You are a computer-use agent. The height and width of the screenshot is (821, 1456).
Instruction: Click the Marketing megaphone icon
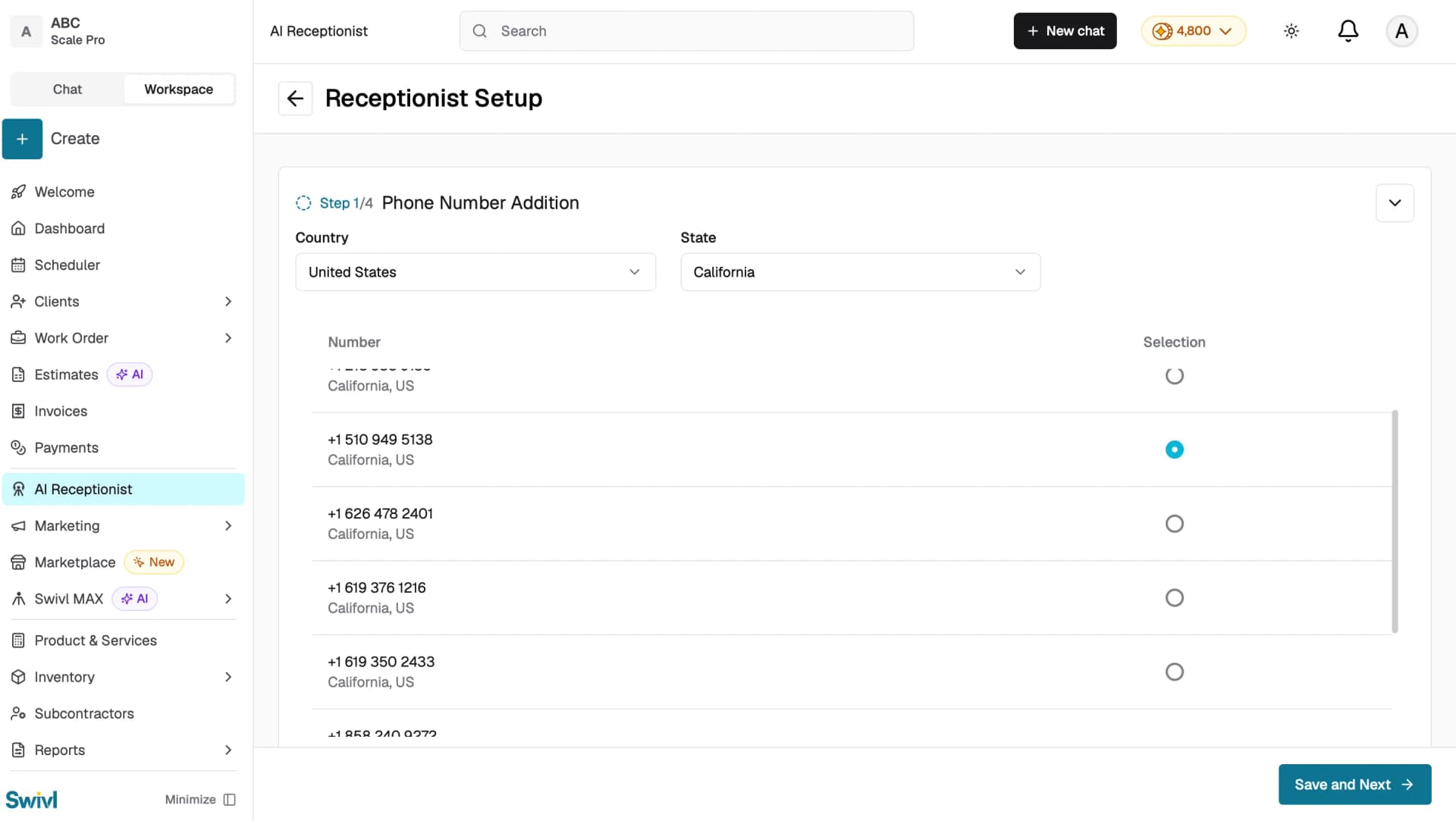tap(18, 525)
